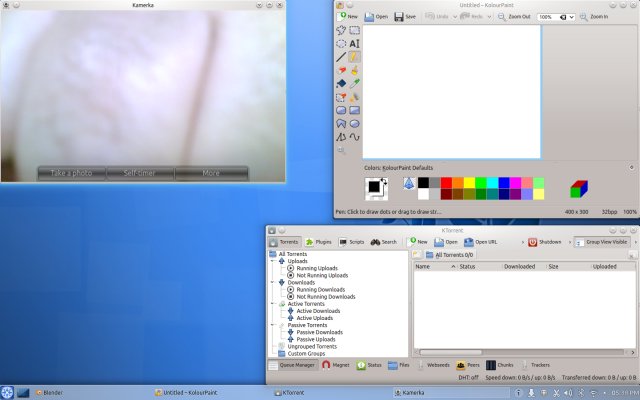Image resolution: width=640 pixels, height=400 pixels.
Task: Open the KDE application launcher
Action: [x=7, y=393]
